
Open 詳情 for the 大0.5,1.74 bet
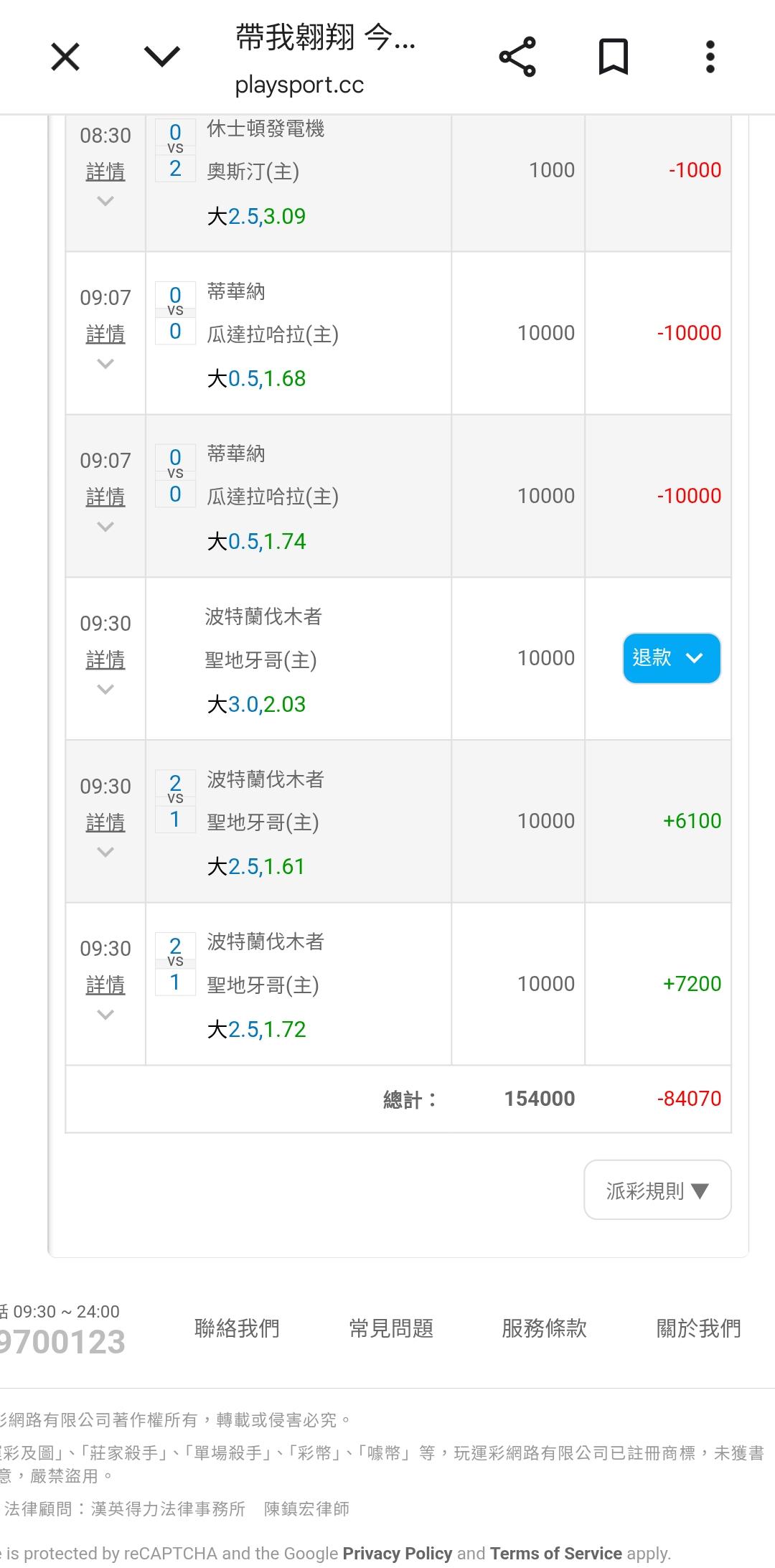tap(105, 497)
